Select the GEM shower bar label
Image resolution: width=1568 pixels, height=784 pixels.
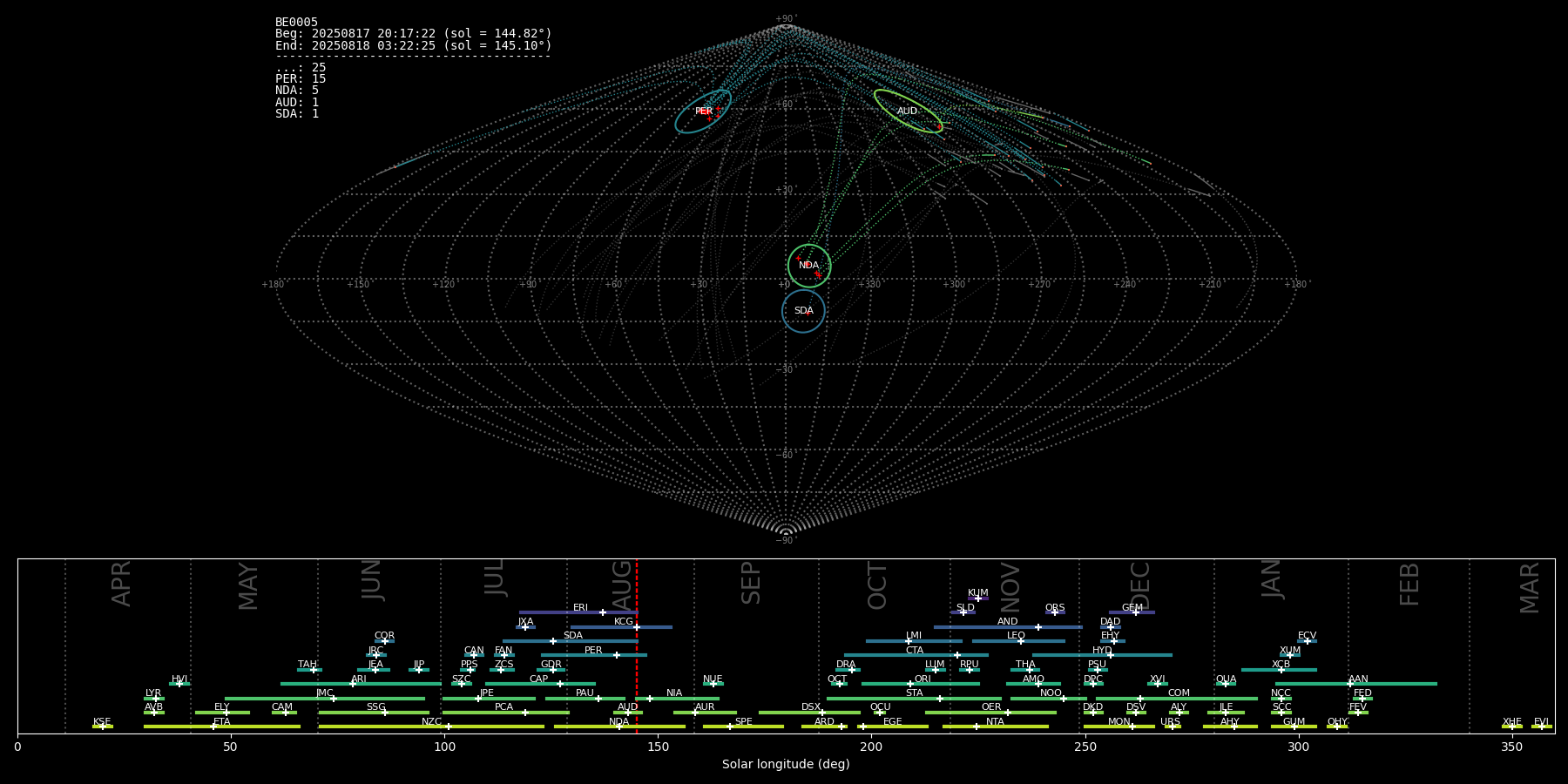pyautogui.click(x=1132, y=608)
